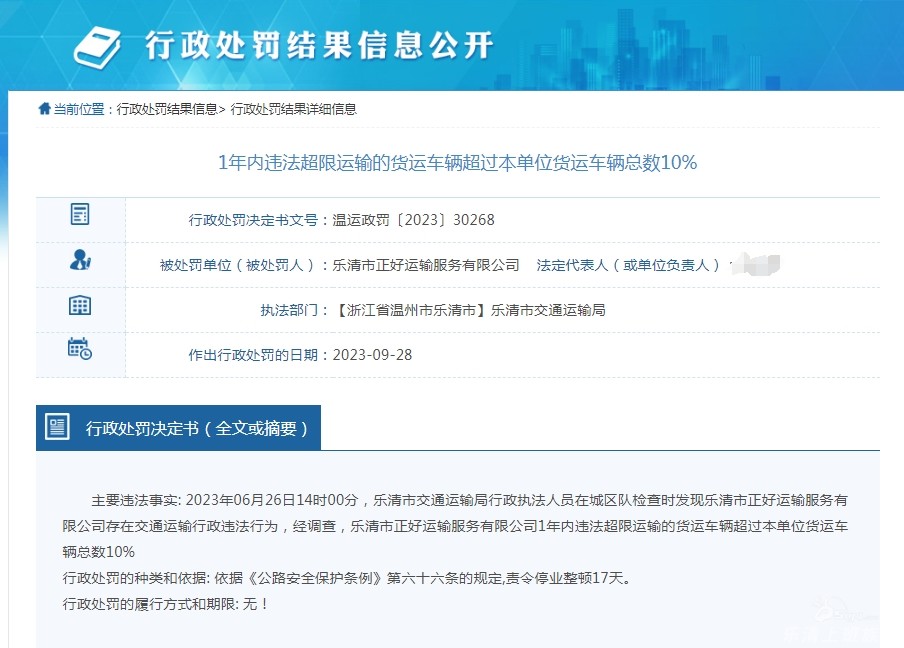The width and height of the screenshot is (904, 648).
Task: Click the 法定代表人（或单位负责人）label
Action: (629, 265)
